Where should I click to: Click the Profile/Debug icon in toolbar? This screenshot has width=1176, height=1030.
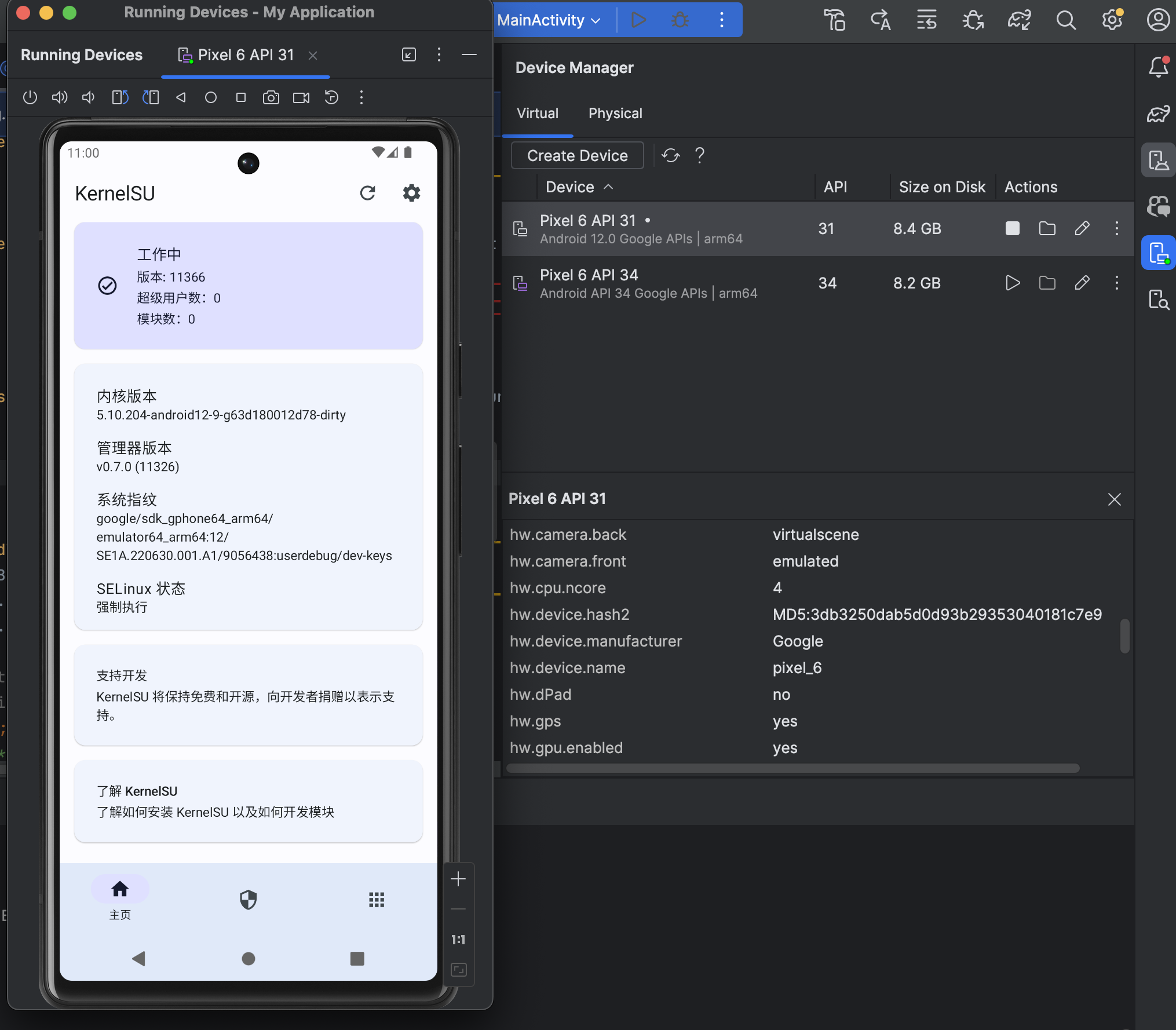coord(680,21)
